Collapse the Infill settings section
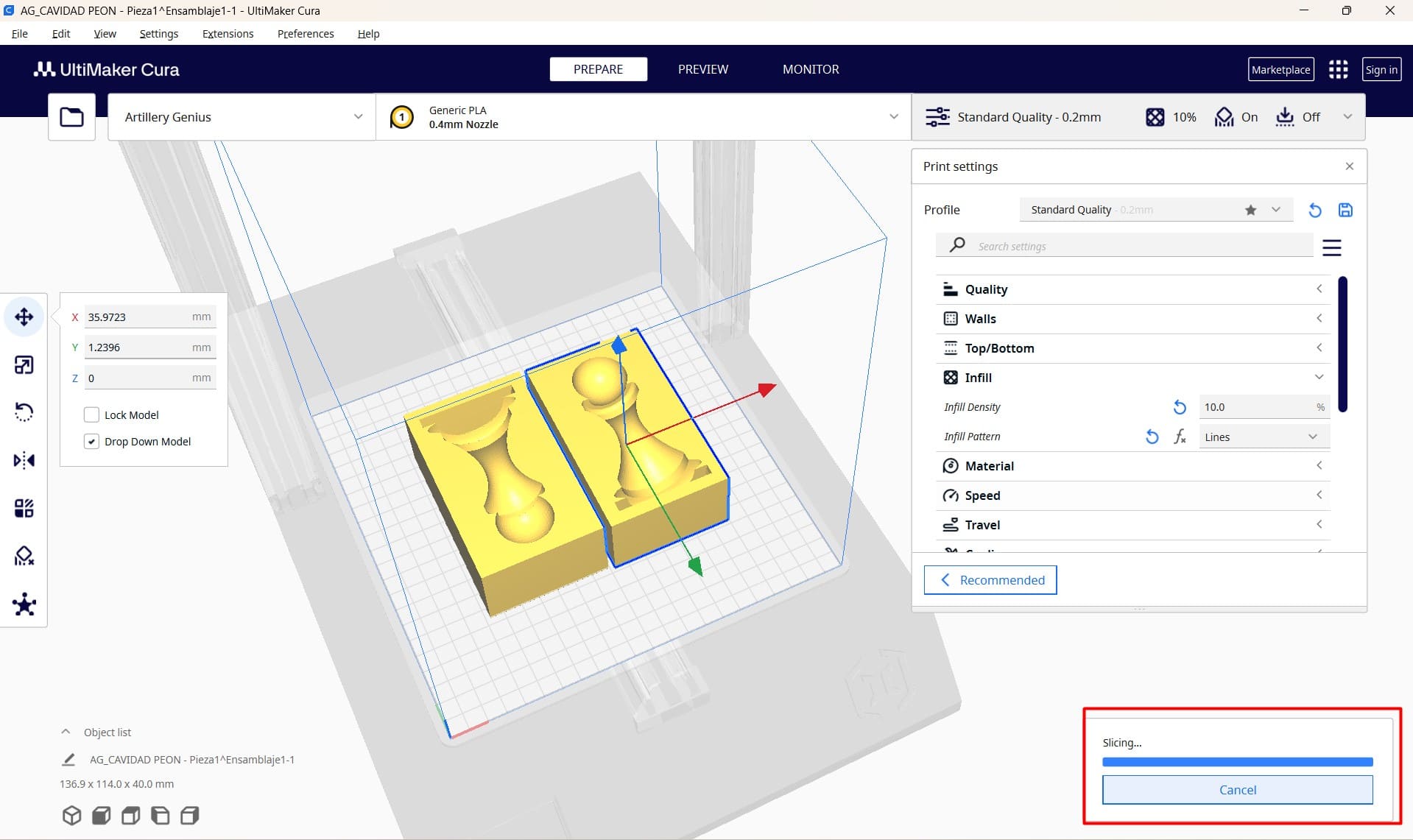Image resolution: width=1413 pixels, height=840 pixels. tap(1132, 378)
